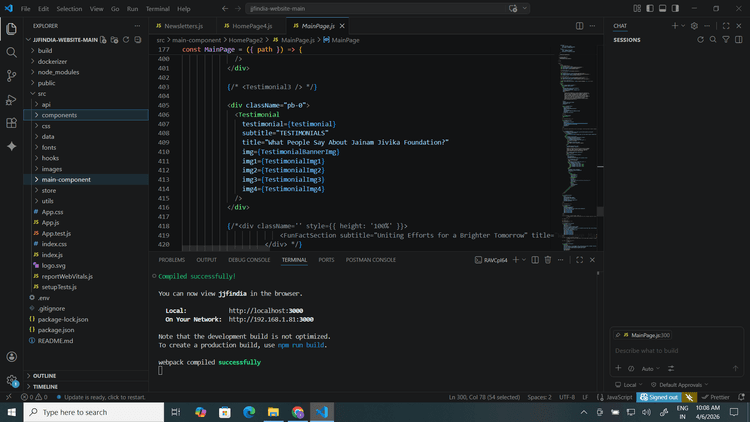The height and width of the screenshot is (422, 750).
Task: Click the Signed out status button
Action: click(x=660, y=397)
